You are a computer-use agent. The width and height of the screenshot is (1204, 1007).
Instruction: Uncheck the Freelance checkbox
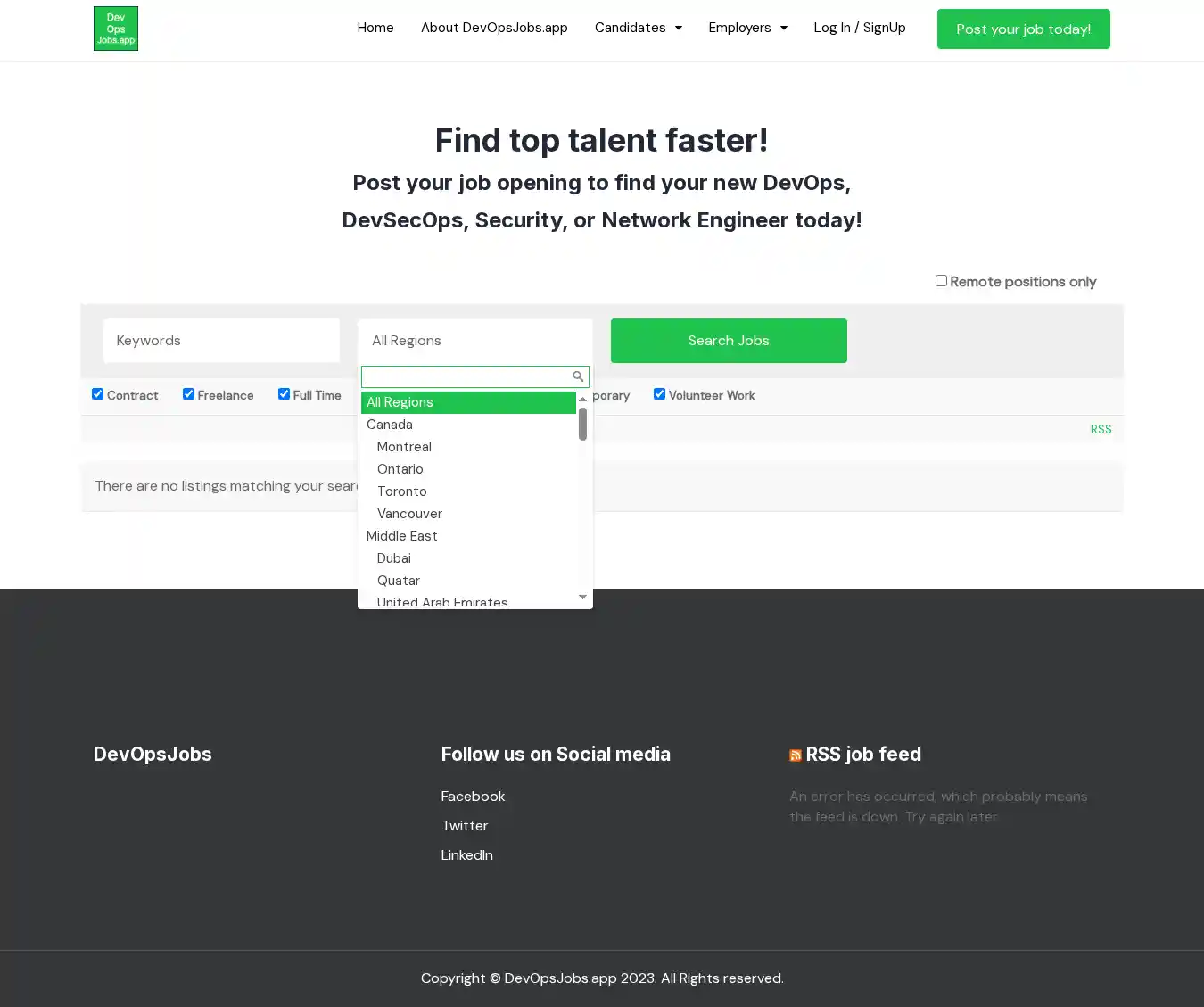(189, 394)
